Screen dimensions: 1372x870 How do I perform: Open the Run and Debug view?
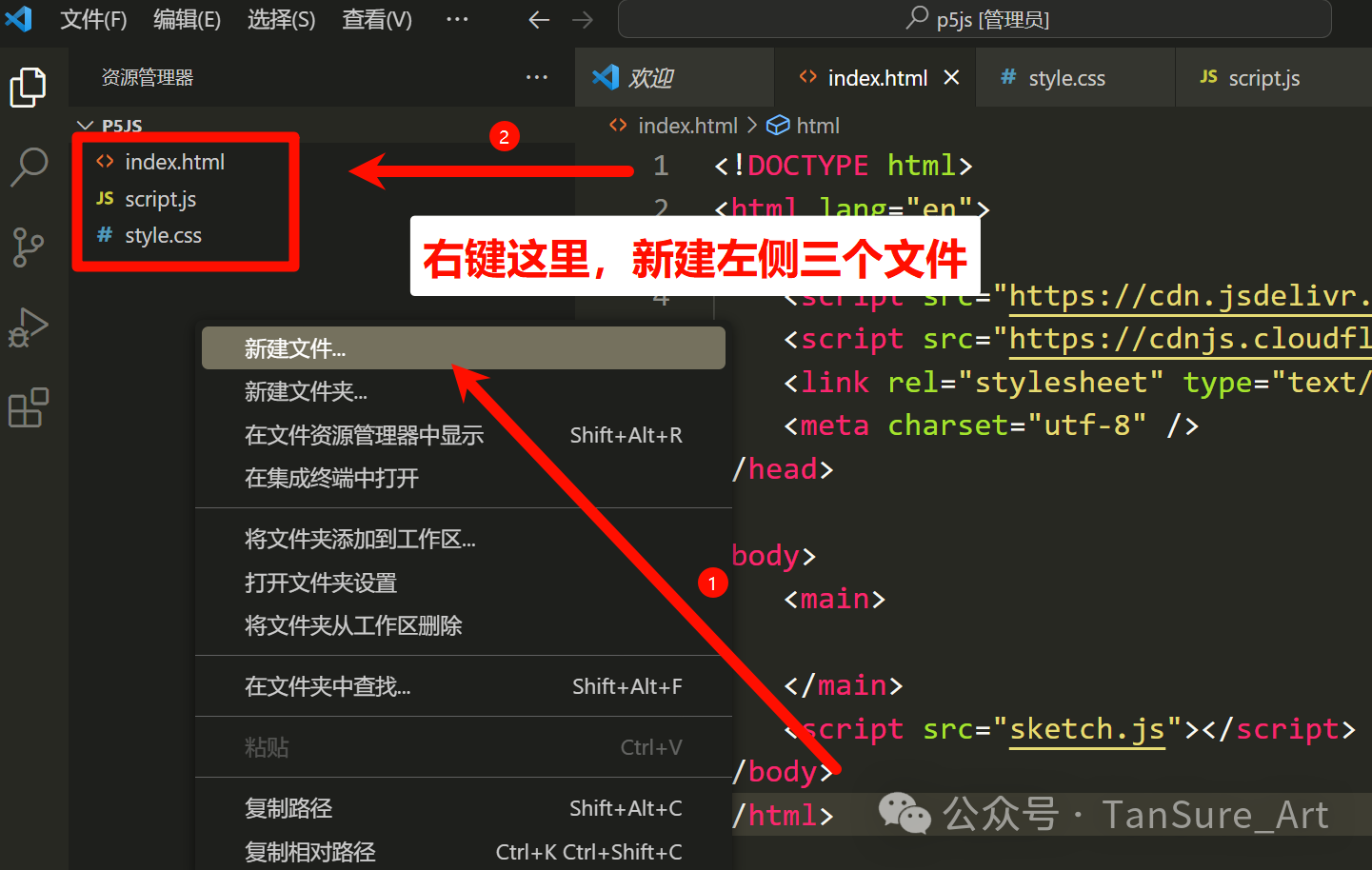tap(28, 327)
